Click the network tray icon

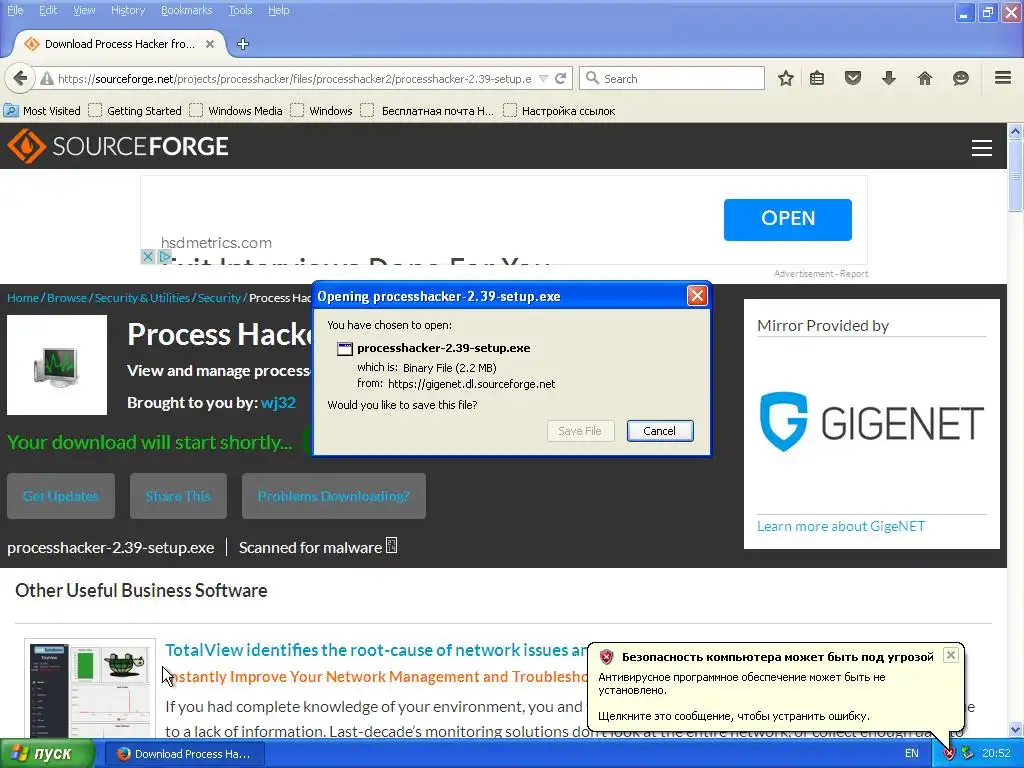[x=967, y=754]
